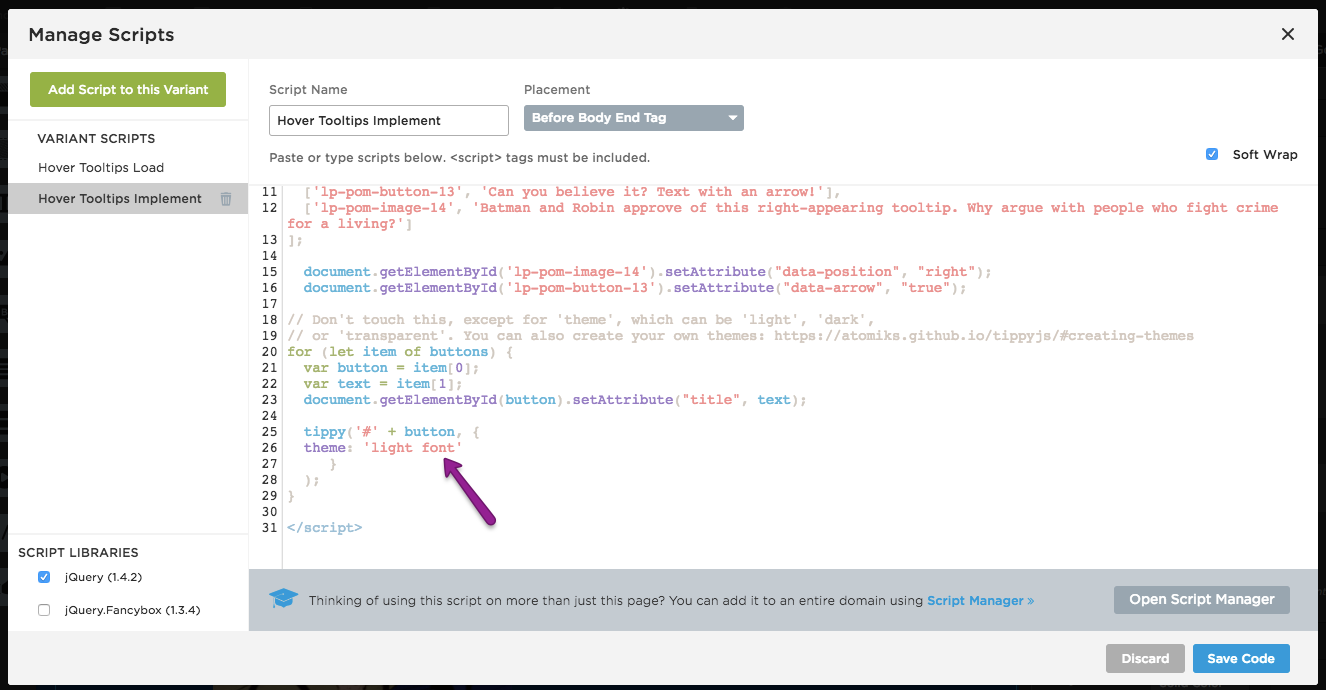Toggle the Soft Wrap checkbox

click(1212, 154)
